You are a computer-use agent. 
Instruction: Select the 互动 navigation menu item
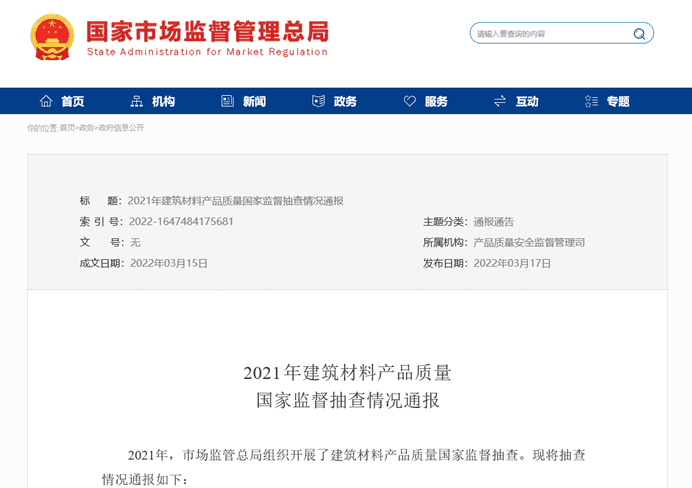pos(527,101)
